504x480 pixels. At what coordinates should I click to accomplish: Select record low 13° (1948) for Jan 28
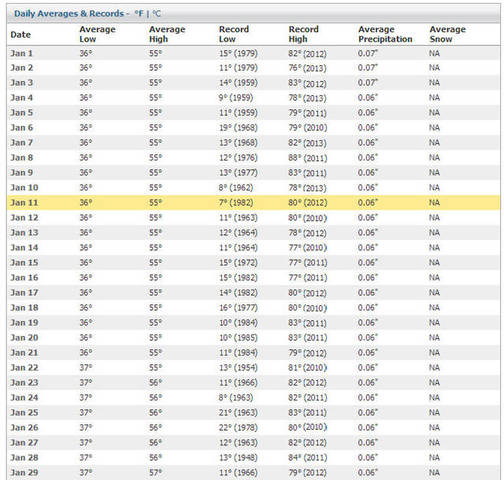click(238, 458)
